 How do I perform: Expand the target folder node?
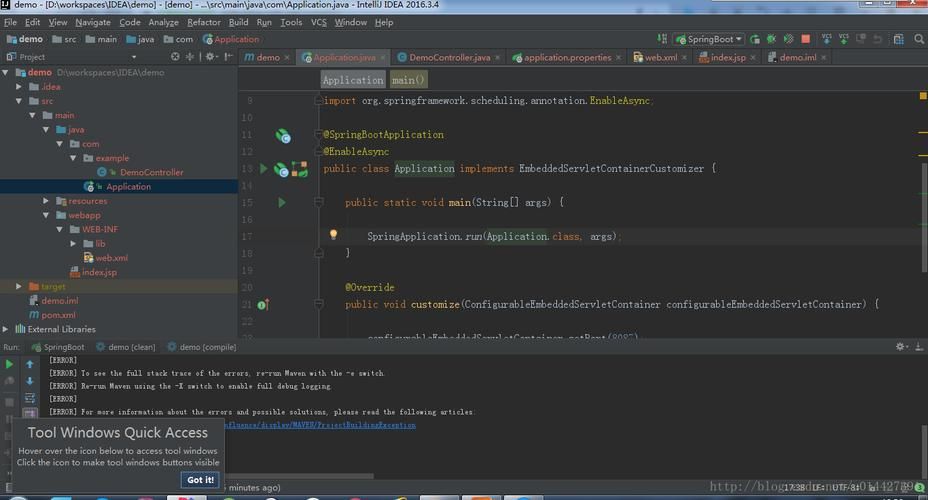[x=19, y=287]
